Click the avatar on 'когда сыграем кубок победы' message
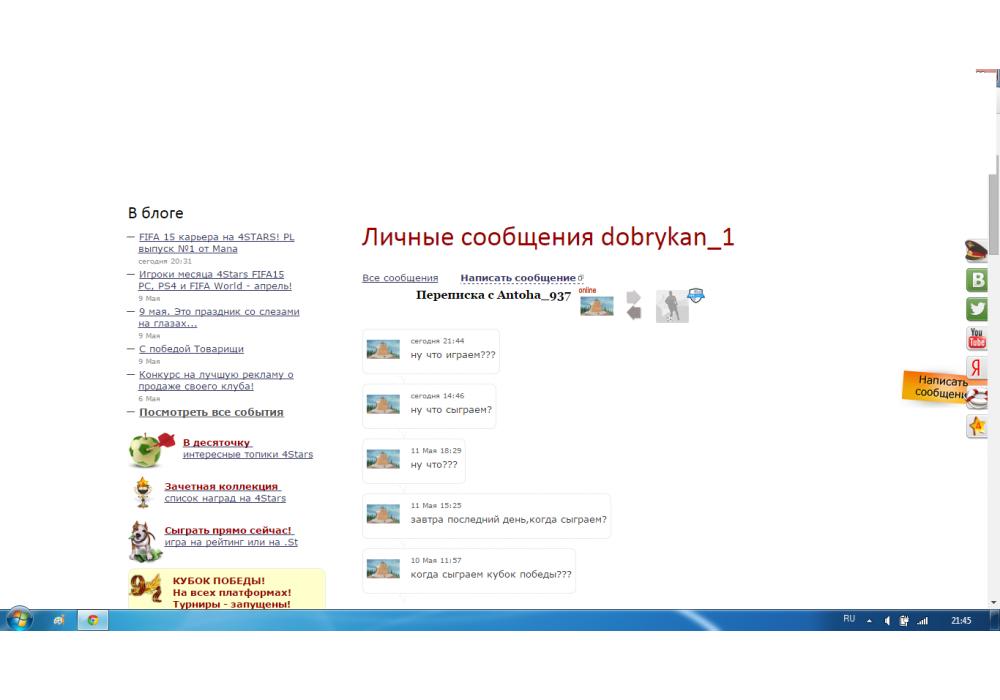 [383, 569]
